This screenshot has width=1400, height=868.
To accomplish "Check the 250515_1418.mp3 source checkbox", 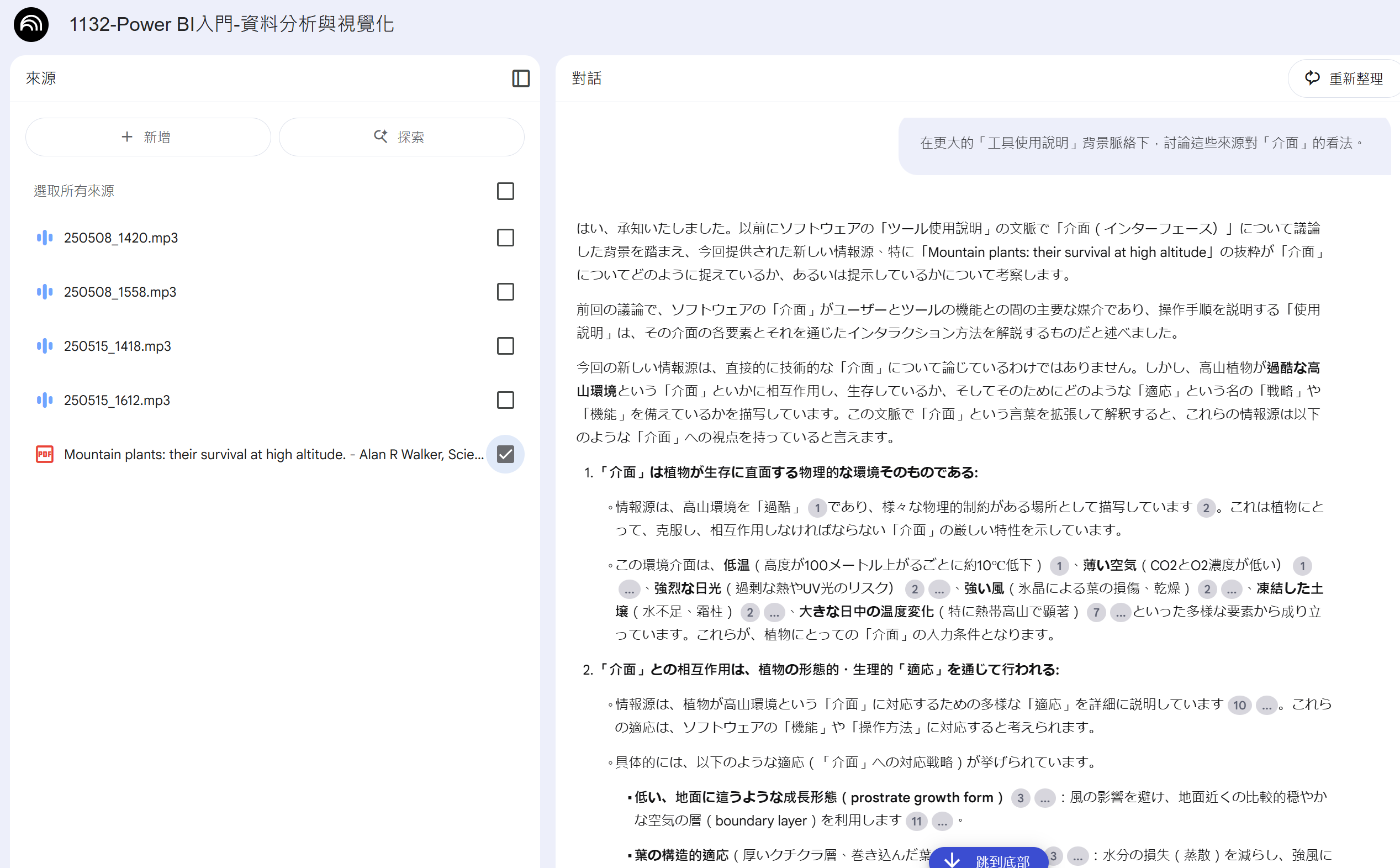I will [505, 345].
